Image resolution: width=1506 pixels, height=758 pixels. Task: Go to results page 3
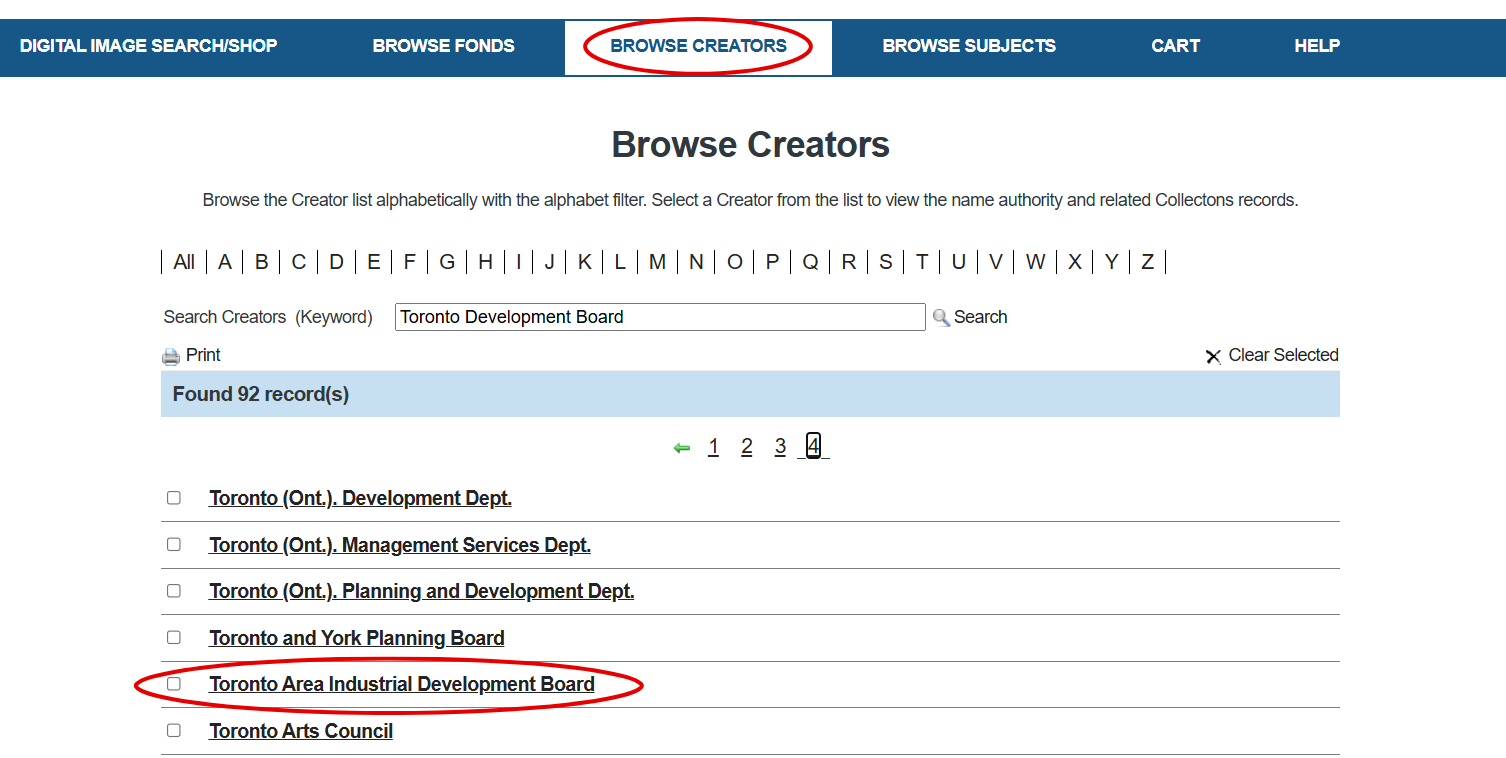pos(780,447)
